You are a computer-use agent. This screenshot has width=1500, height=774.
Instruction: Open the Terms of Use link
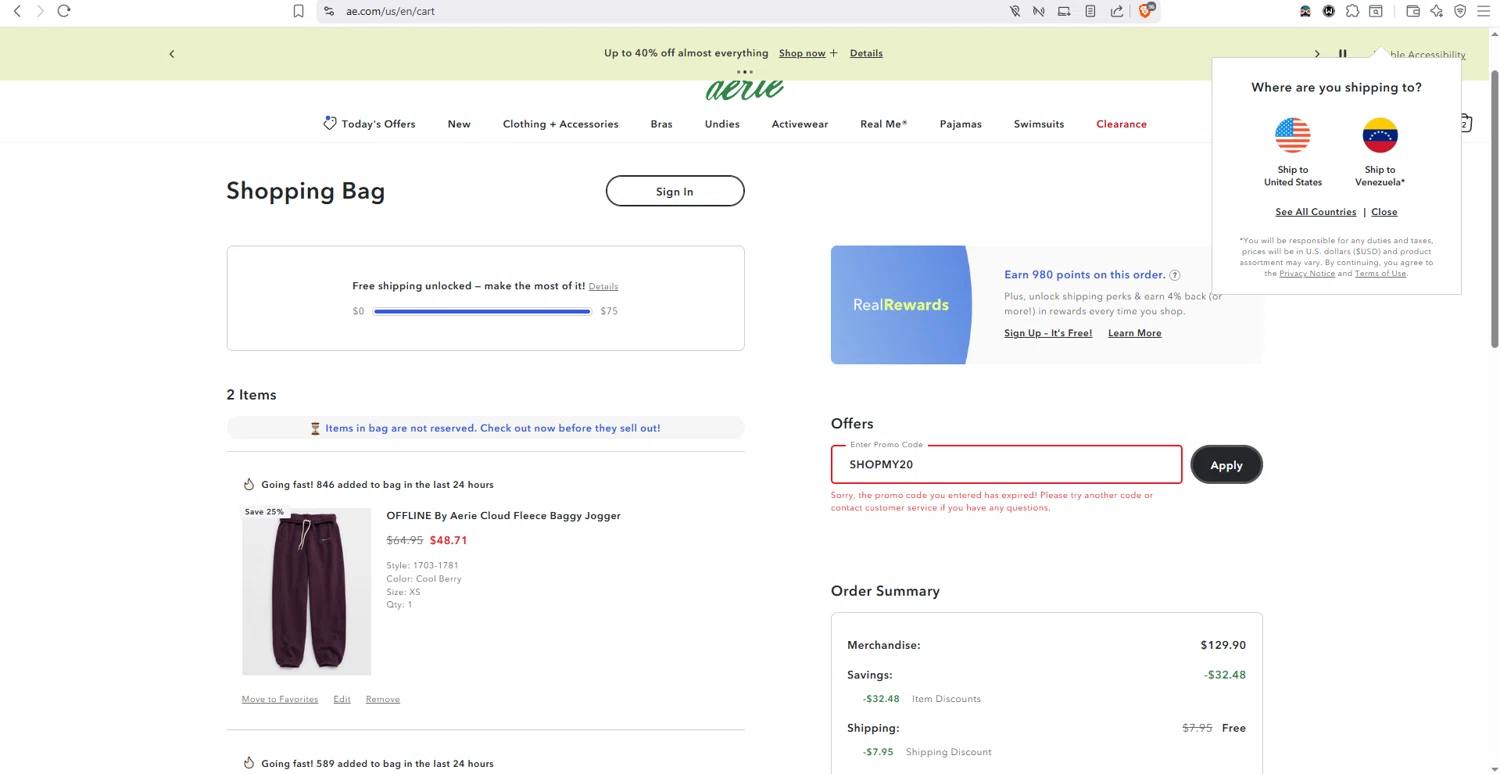click(x=1380, y=273)
